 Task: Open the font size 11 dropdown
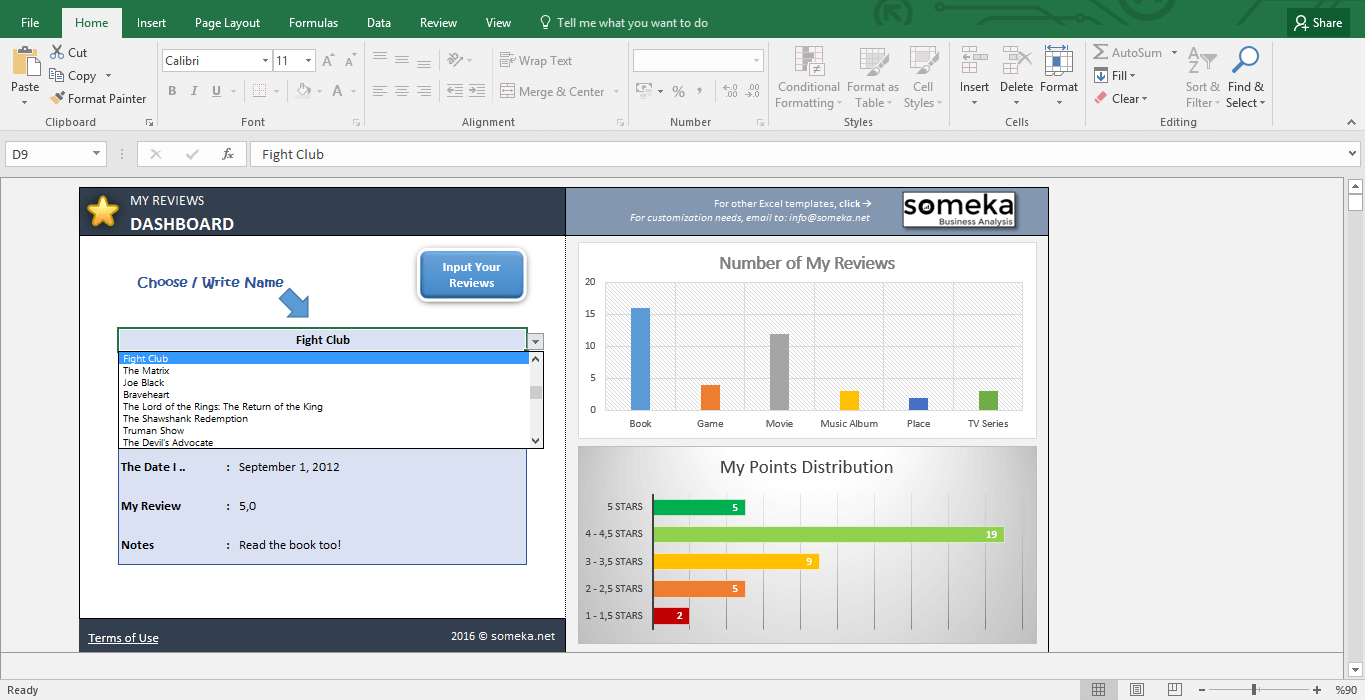point(309,61)
